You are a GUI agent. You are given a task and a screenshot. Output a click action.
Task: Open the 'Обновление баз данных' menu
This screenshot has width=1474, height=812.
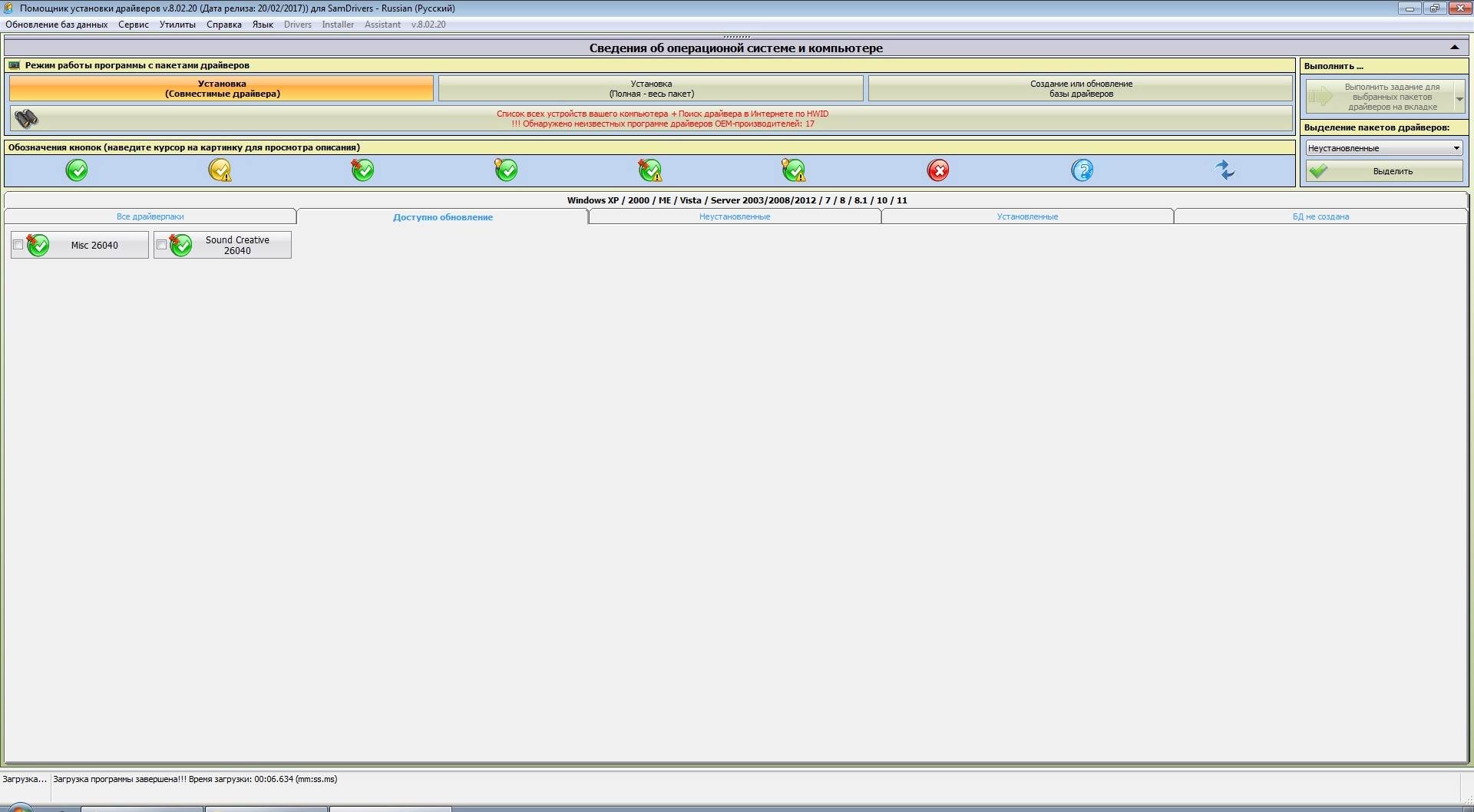(57, 25)
